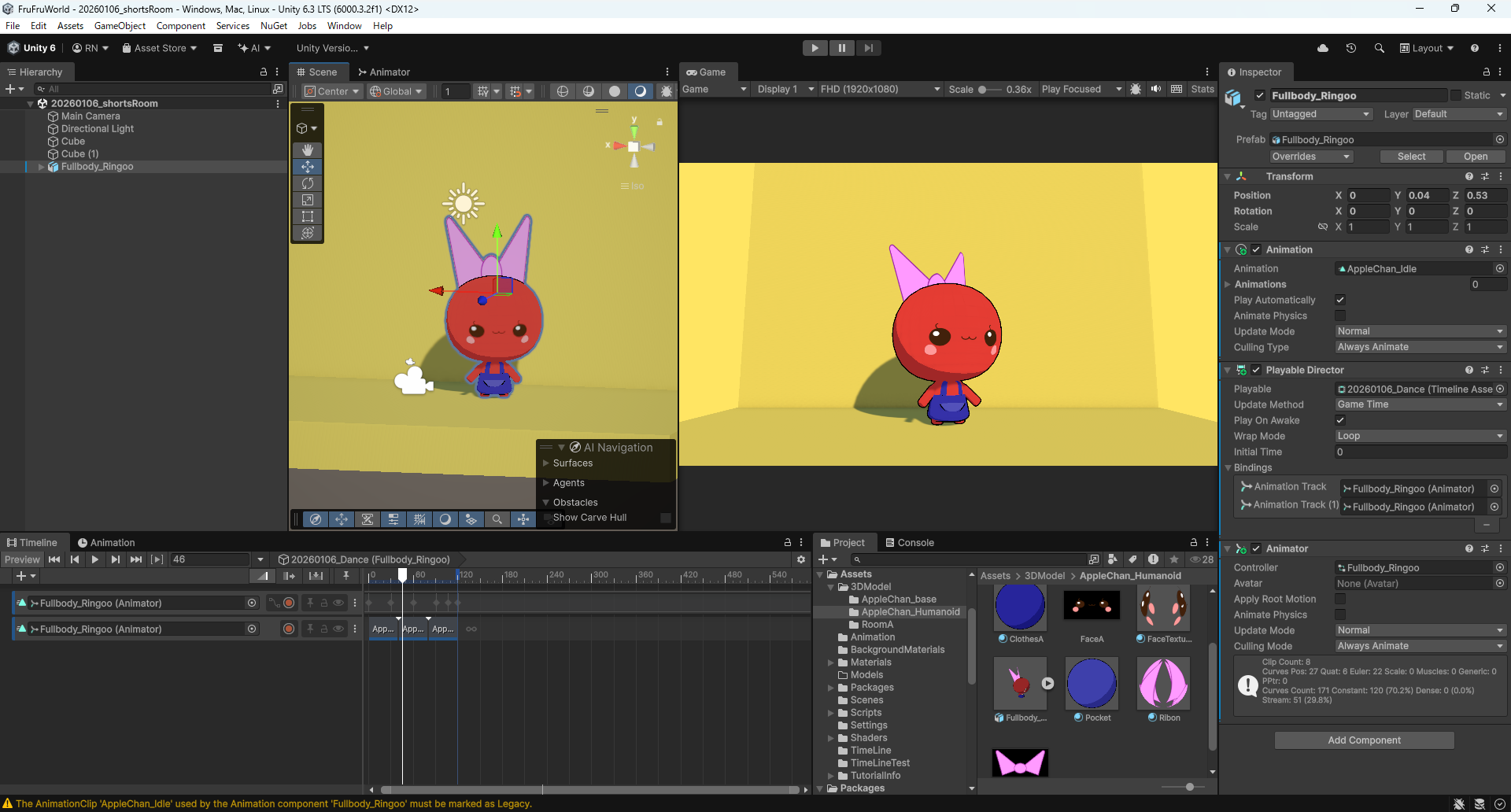Select the Move tool in the Scene toolbar
This screenshot has width=1511, height=812.
pos(307,166)
